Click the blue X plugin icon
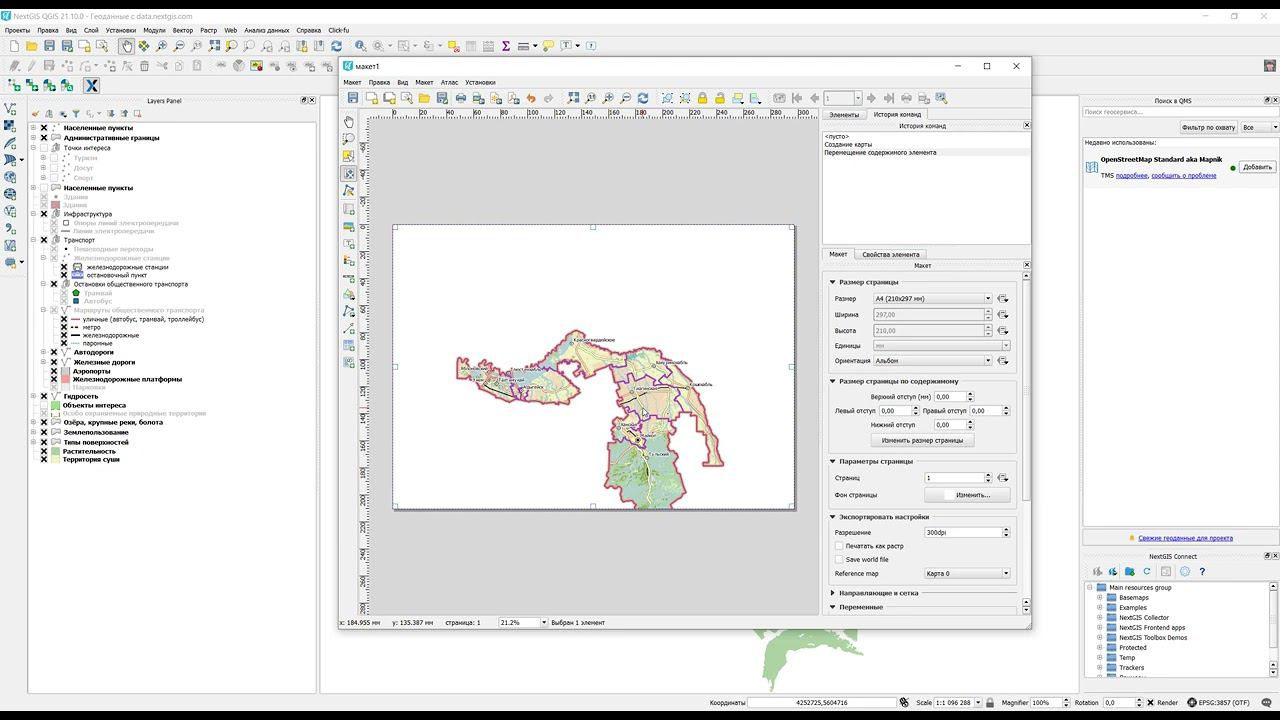 tap(91, 86)
